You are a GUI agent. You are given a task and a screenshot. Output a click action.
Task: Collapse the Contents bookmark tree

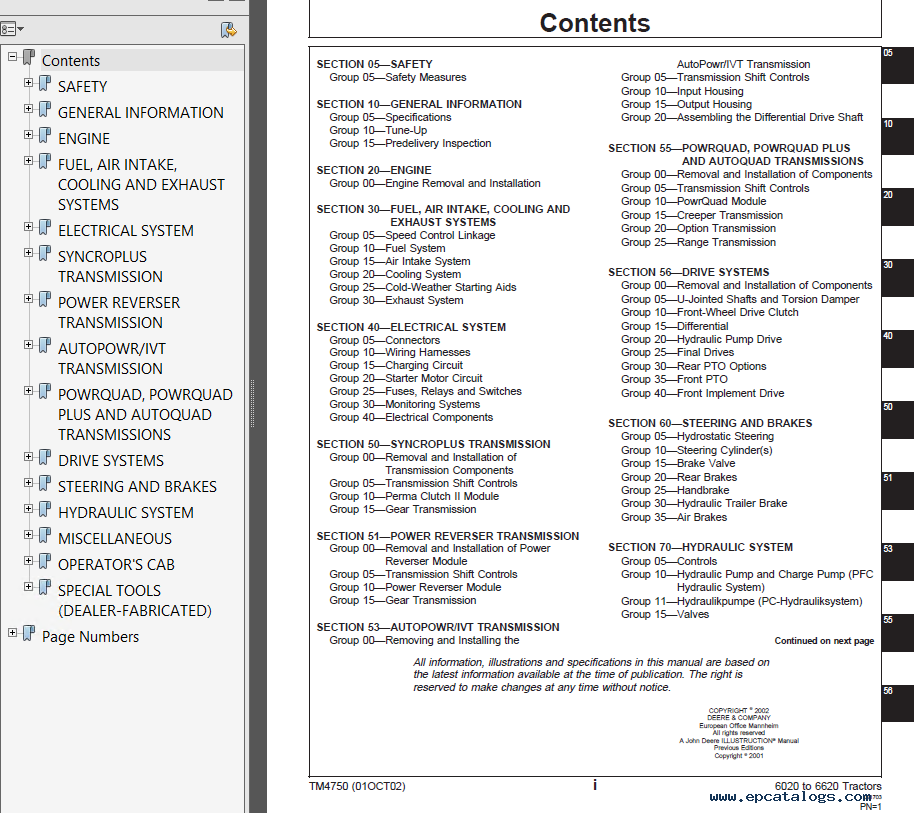click(12, 57)
